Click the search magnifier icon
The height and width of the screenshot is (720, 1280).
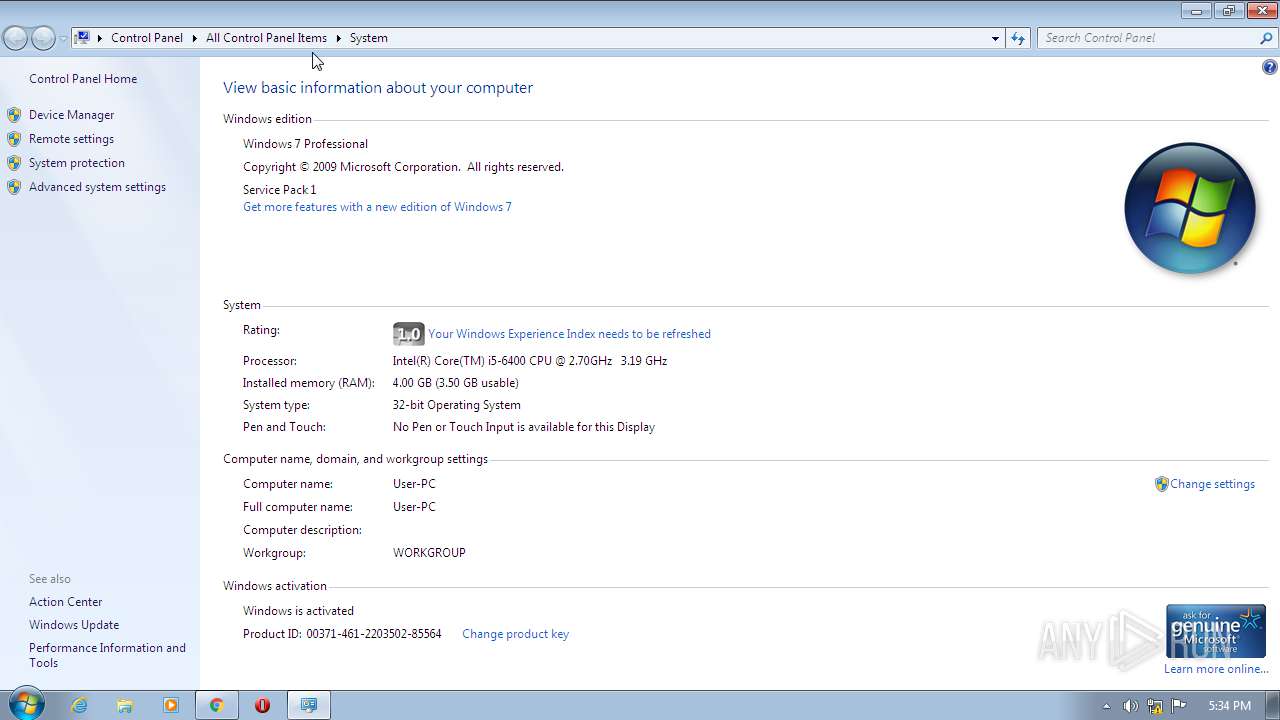(1267, 38)
